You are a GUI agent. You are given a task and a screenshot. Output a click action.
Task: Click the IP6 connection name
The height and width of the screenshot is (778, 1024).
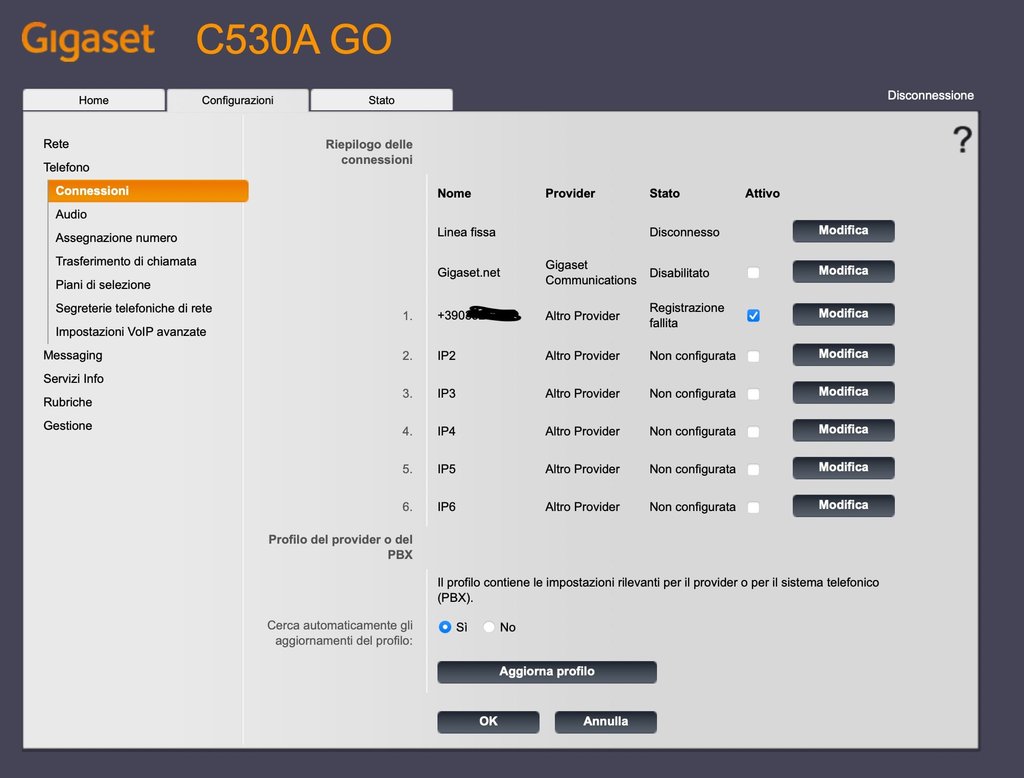point(447,507)
